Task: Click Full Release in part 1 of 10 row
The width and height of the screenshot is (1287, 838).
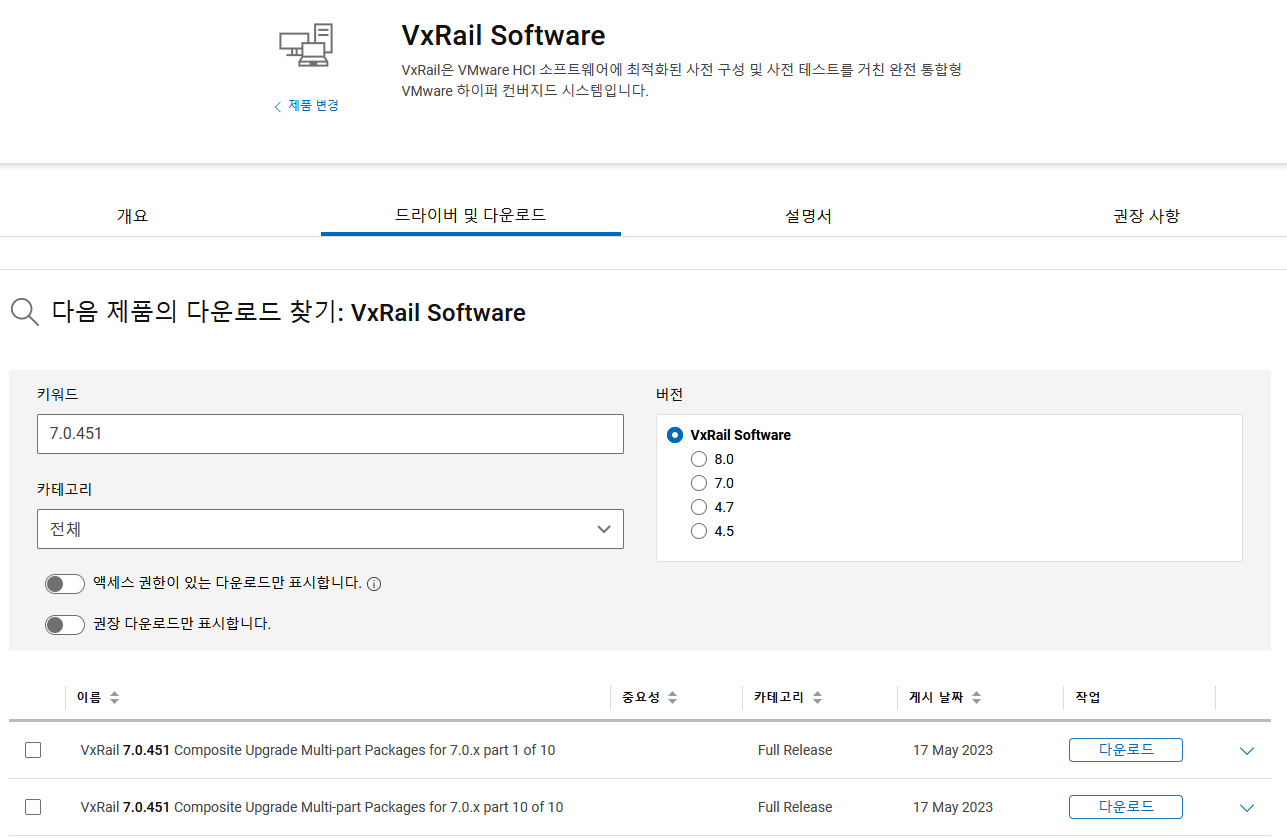Action: [x=795, y=750]
